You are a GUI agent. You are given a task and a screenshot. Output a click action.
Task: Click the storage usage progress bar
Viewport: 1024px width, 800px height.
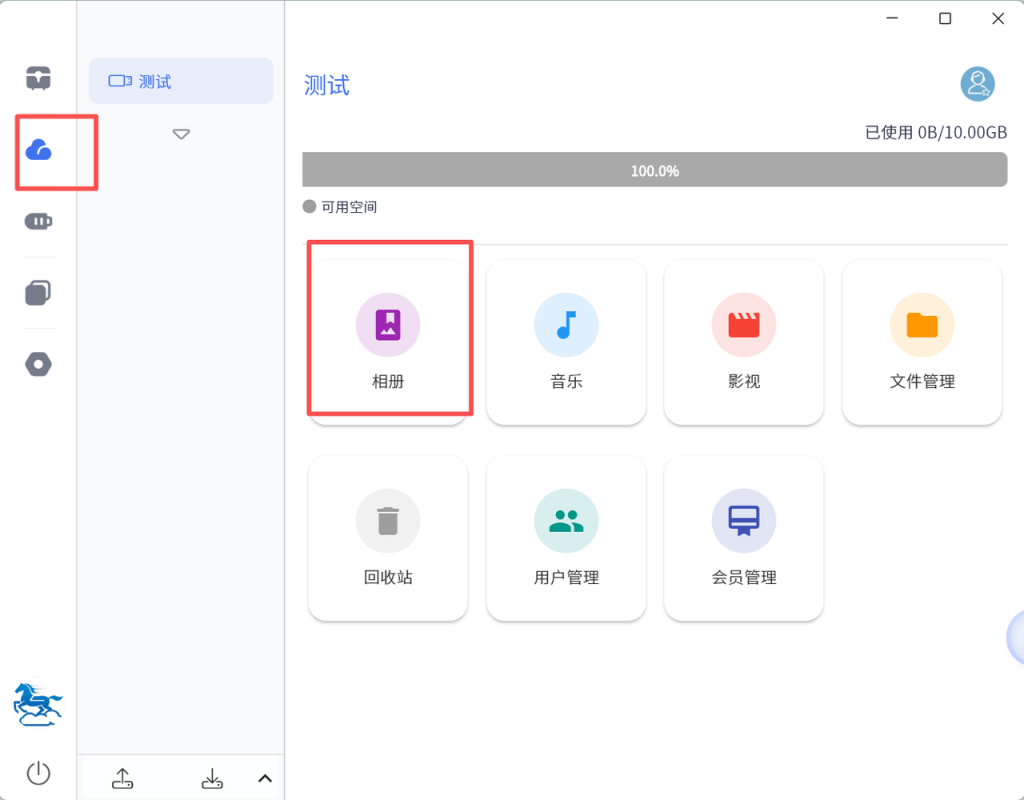point(654,170)
